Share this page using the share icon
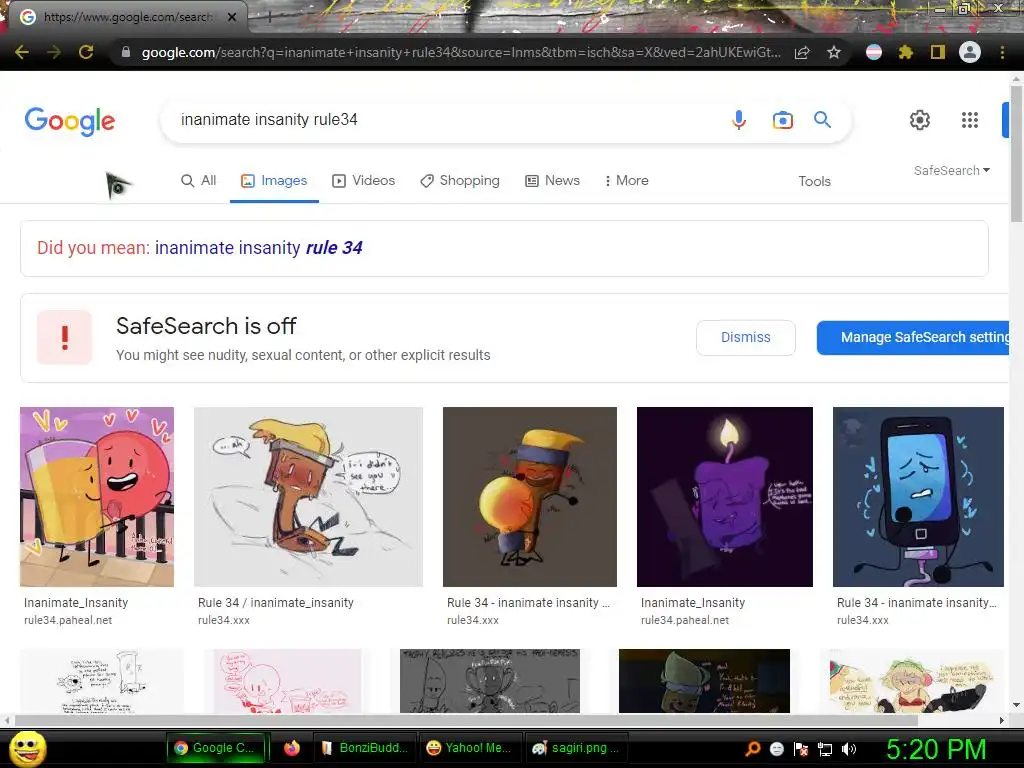 click(802, 52)
